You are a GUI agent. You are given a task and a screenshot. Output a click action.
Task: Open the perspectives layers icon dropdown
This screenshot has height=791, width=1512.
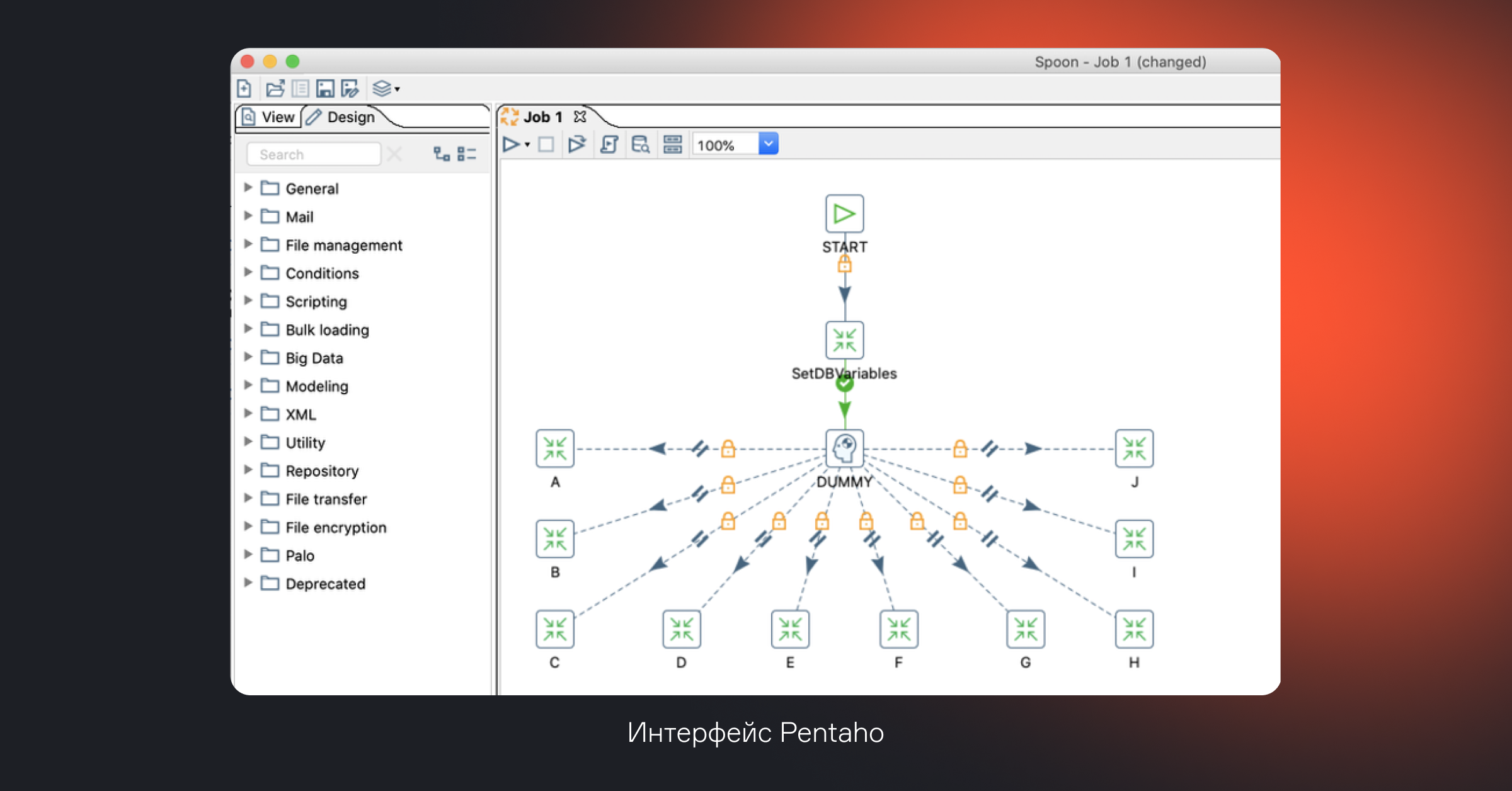pos(386,89)
